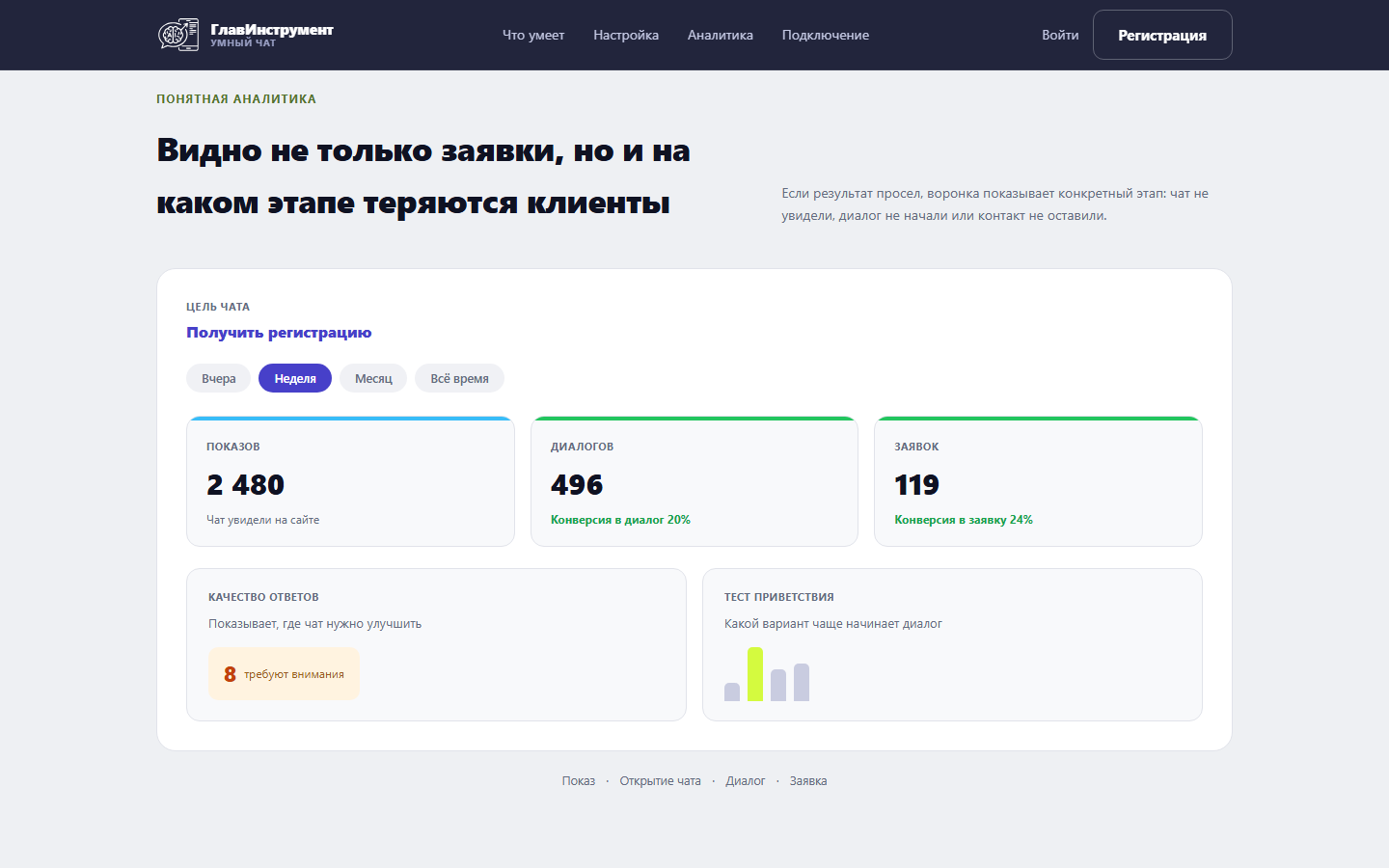Click the Тест приветствия heading

tap(779, 597)
